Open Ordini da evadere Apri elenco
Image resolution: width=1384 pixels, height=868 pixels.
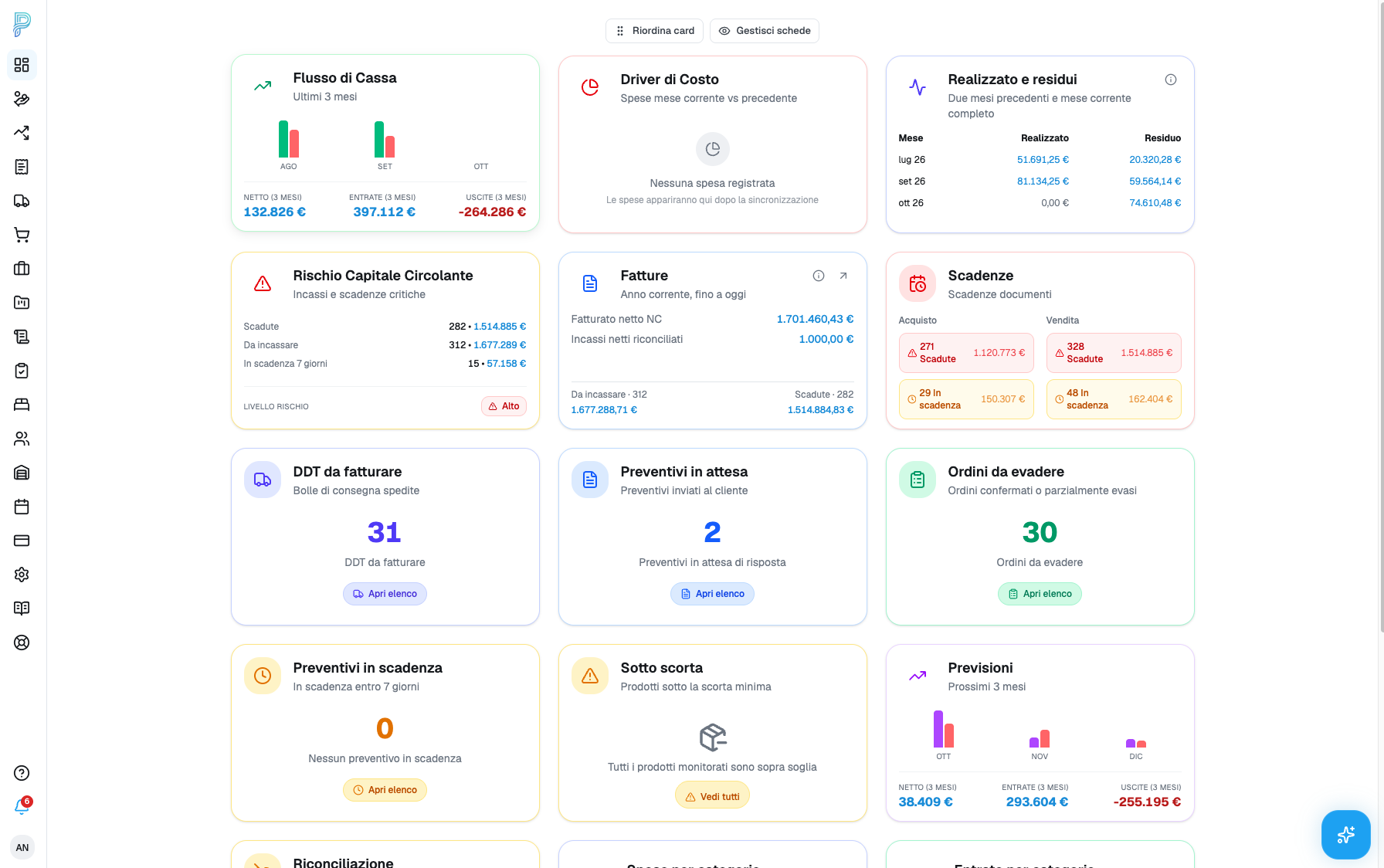pyautogui.click(x=1040, y=594)
